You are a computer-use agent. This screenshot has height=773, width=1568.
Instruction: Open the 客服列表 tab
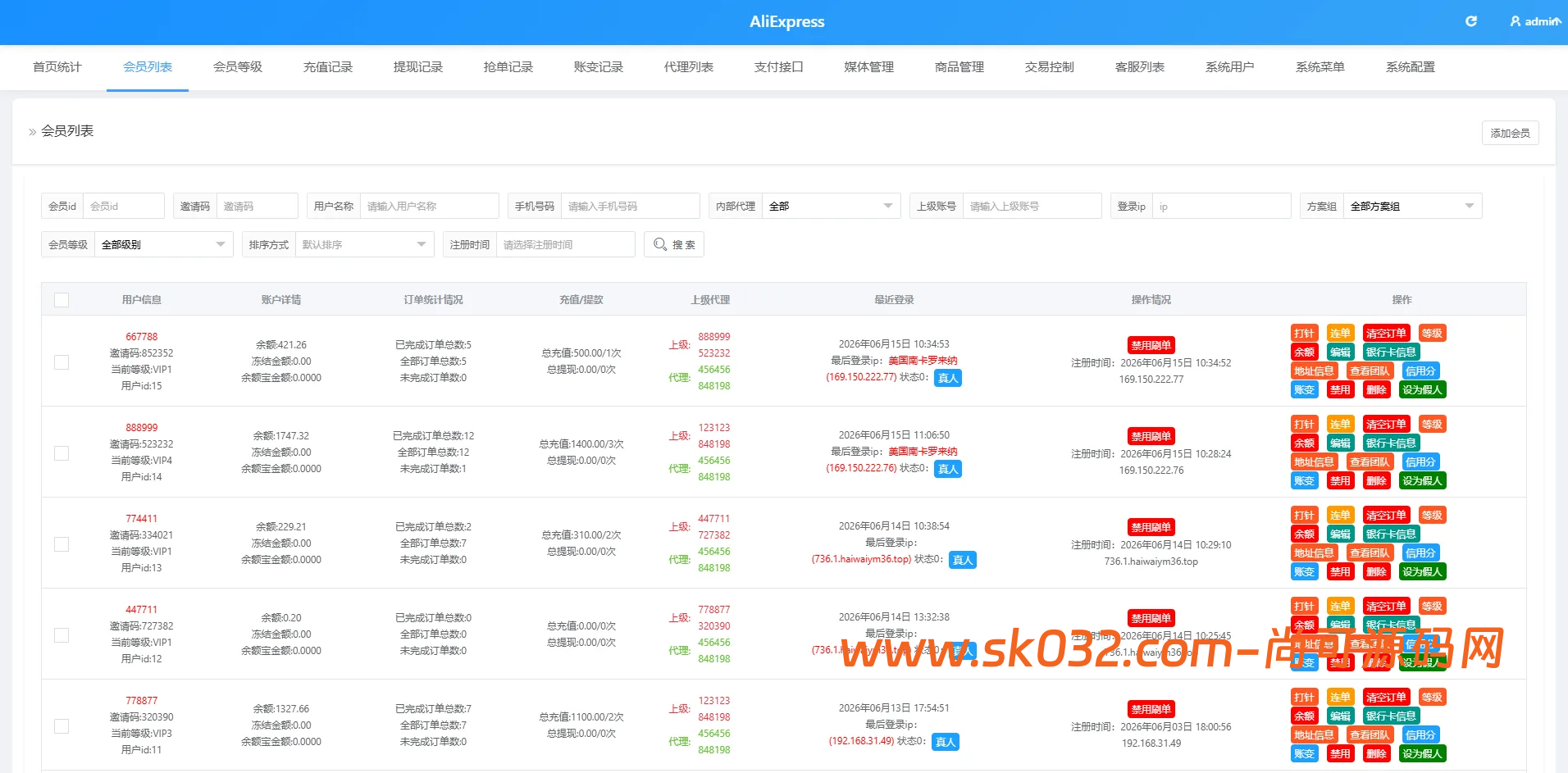point(1140,67)
